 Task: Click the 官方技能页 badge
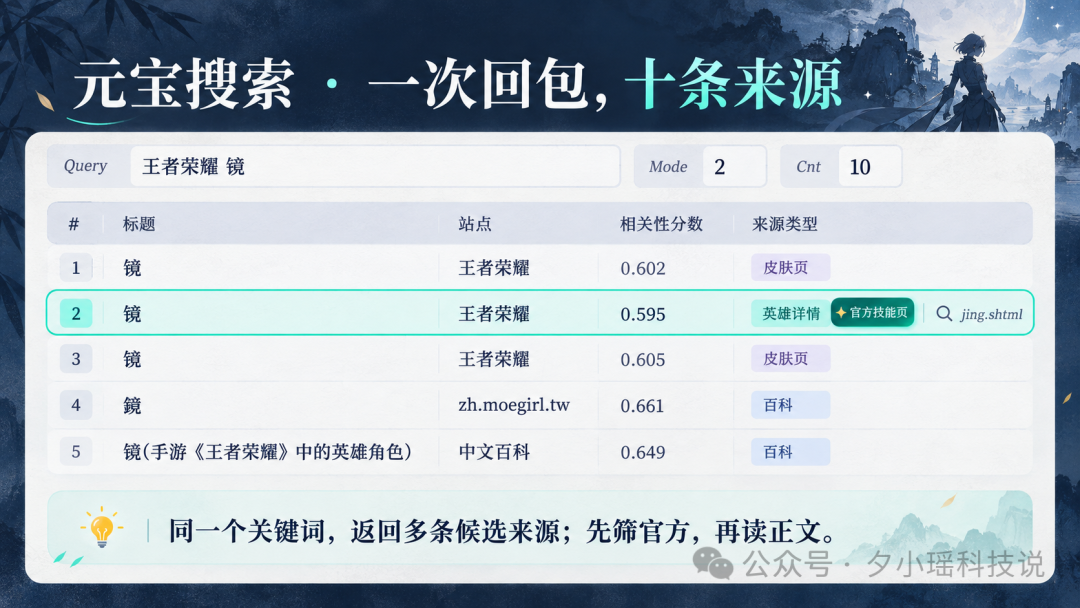coord(873,313)
